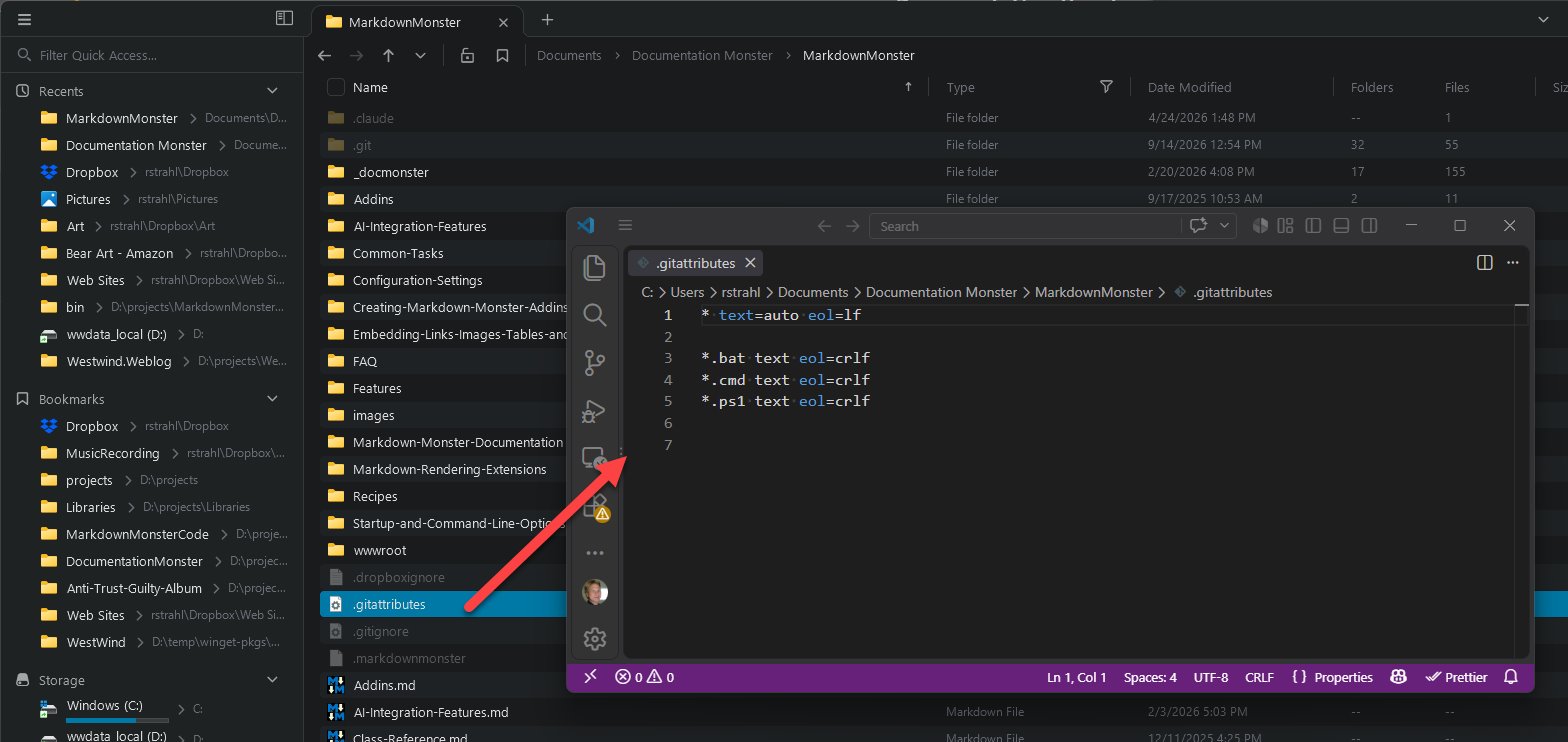Image resolution: width=1568 pixels, height=742 pixels.
Task: Open the editor More Actions ellipsis
Action: 1512,263
